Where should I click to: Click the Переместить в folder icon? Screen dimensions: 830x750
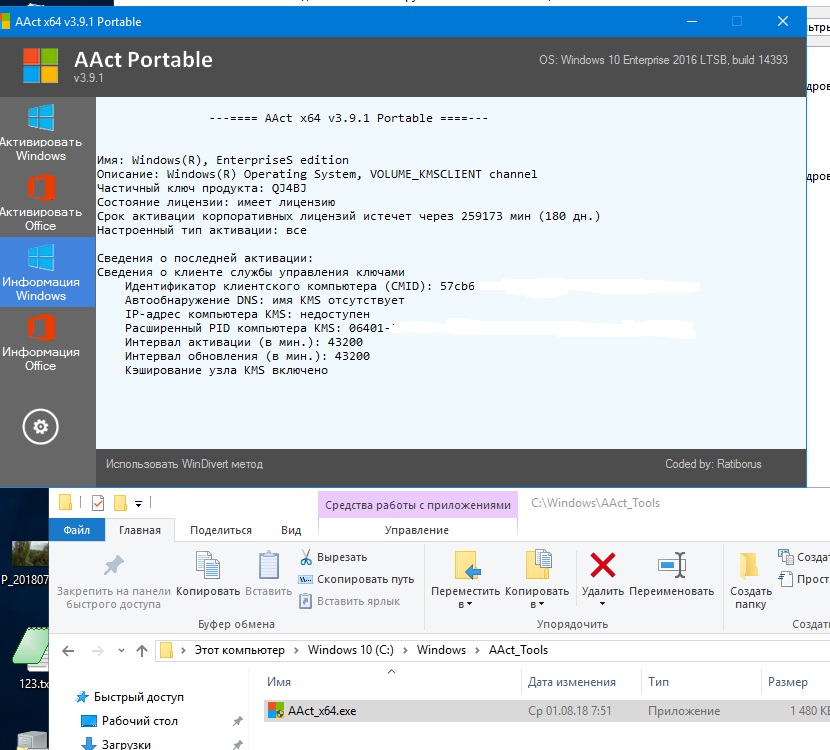coord(466,565)
